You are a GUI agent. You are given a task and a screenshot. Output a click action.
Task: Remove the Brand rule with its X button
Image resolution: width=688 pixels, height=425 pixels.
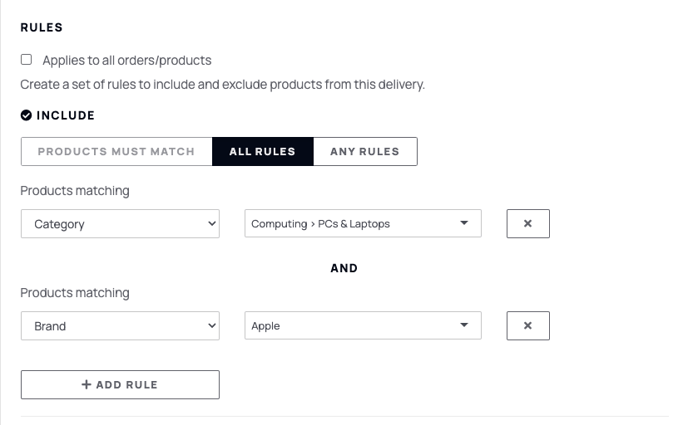[x=528, y=326]
